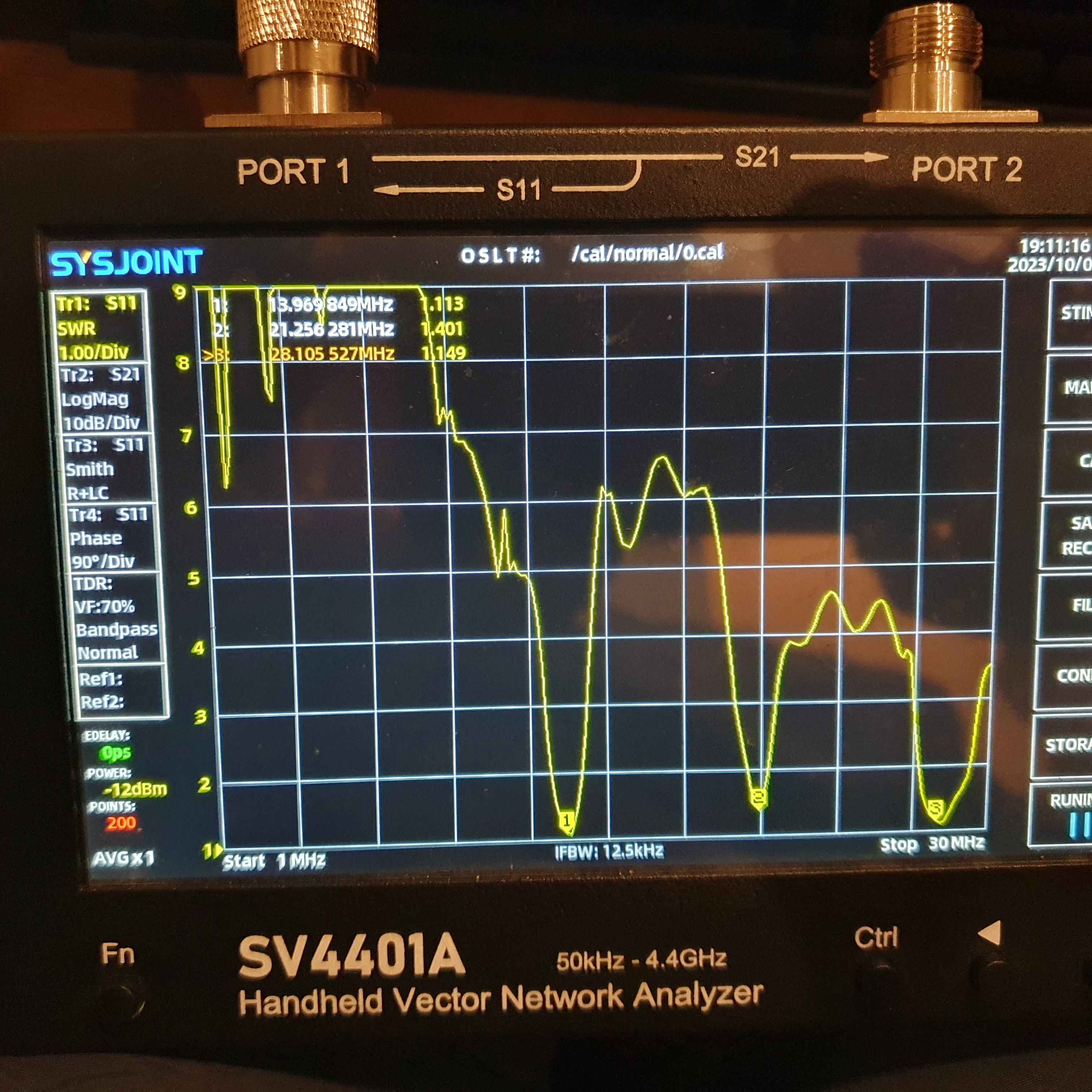Select marker 1 readout 13.969 849MHz
The width and height of the screenshot is (1092, 1092).
pos(331,305)
